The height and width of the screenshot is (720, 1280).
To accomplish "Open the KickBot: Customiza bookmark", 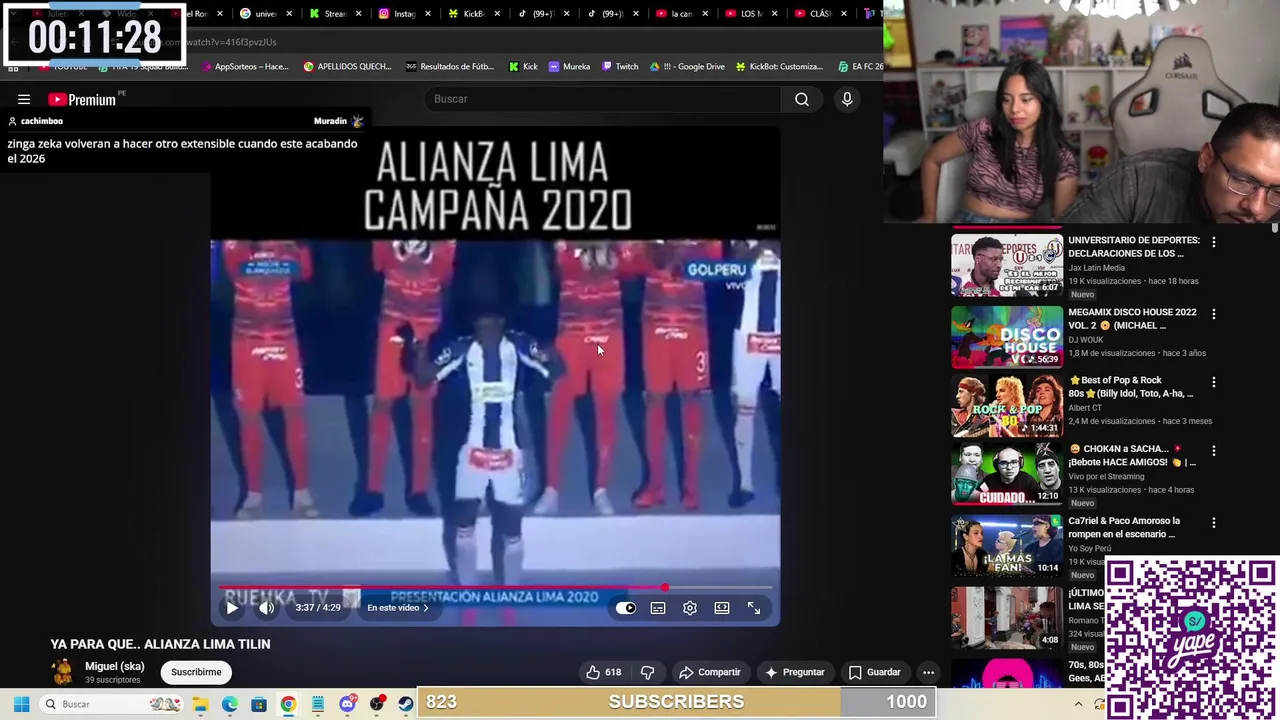I will [779, 67].
